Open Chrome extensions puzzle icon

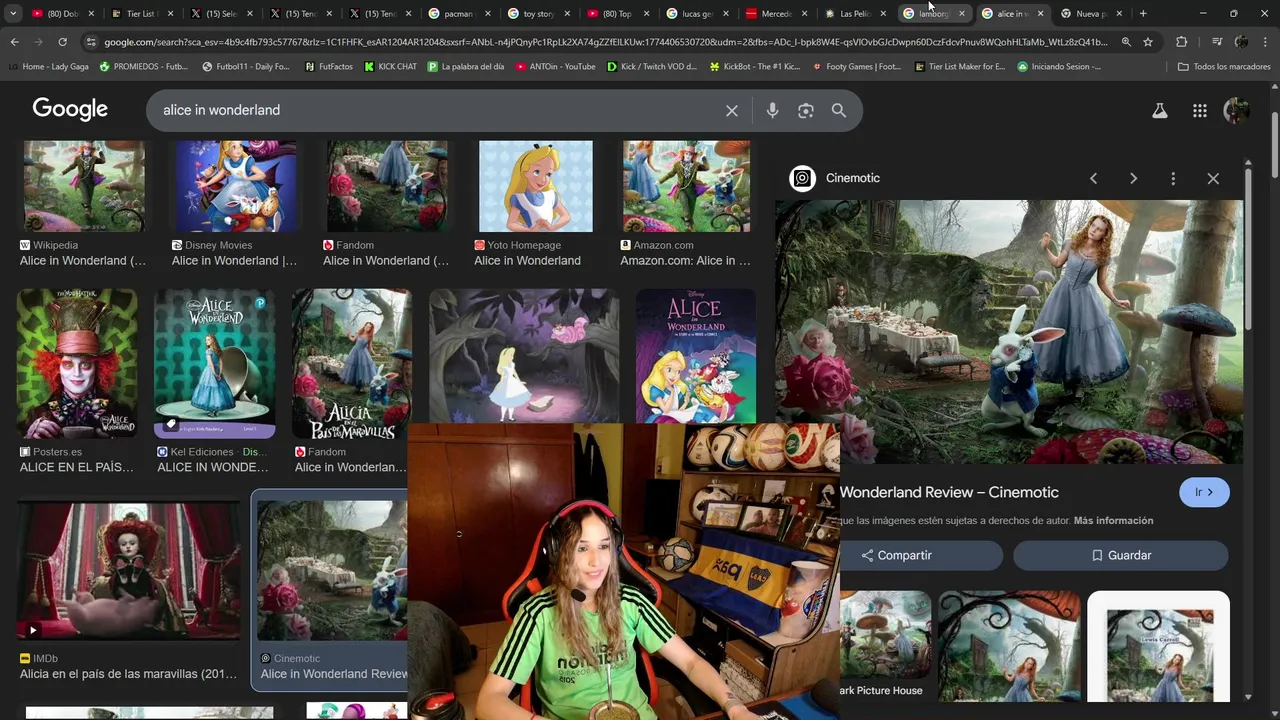[1182, 42]
